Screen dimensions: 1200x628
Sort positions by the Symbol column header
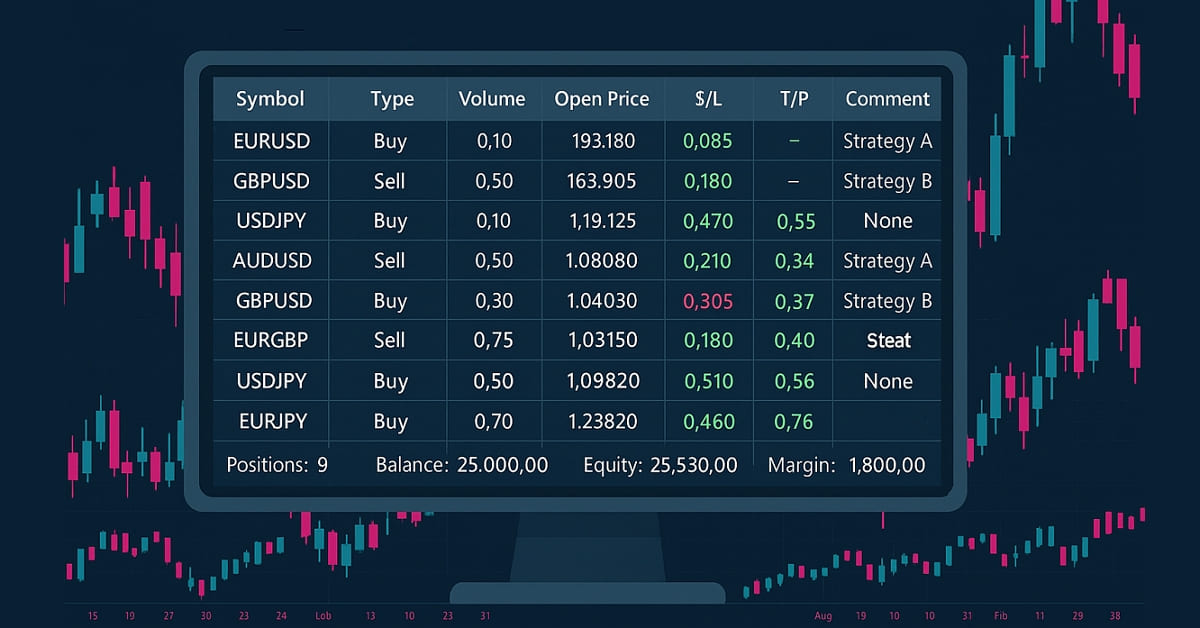pos(270,99)
